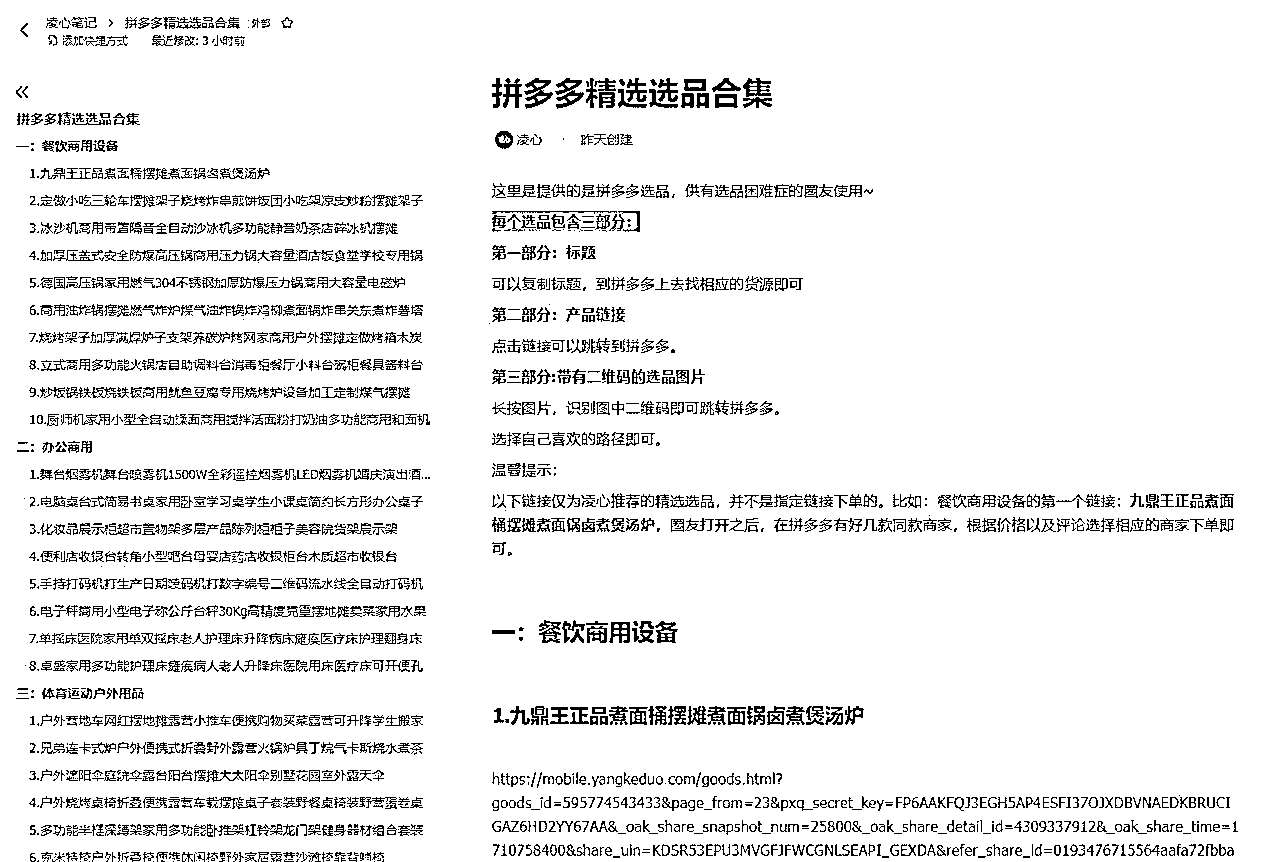Image resolution: width=1280 pixels, height=862 pixels.
Task: Click the subheading 1.九鼎王正品煮面桶摆摊煮面锅卤煮煲汤炉
Action: tap(678, 716)
